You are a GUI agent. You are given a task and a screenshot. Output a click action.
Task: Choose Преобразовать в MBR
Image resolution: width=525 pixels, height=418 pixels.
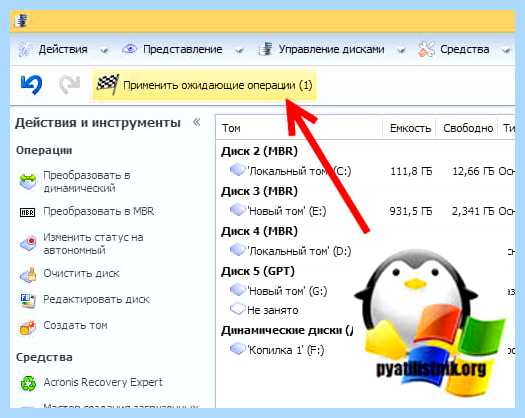pos(98,212)
